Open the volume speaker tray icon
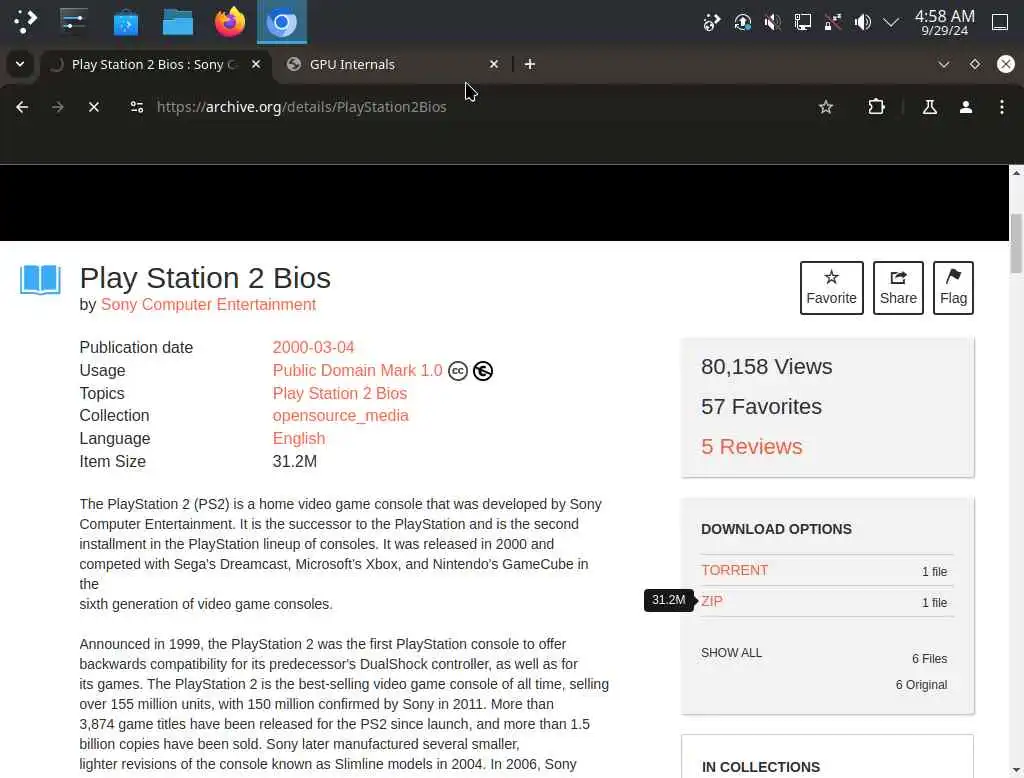This screenshot has height=778, width=1024. (863, 22)
